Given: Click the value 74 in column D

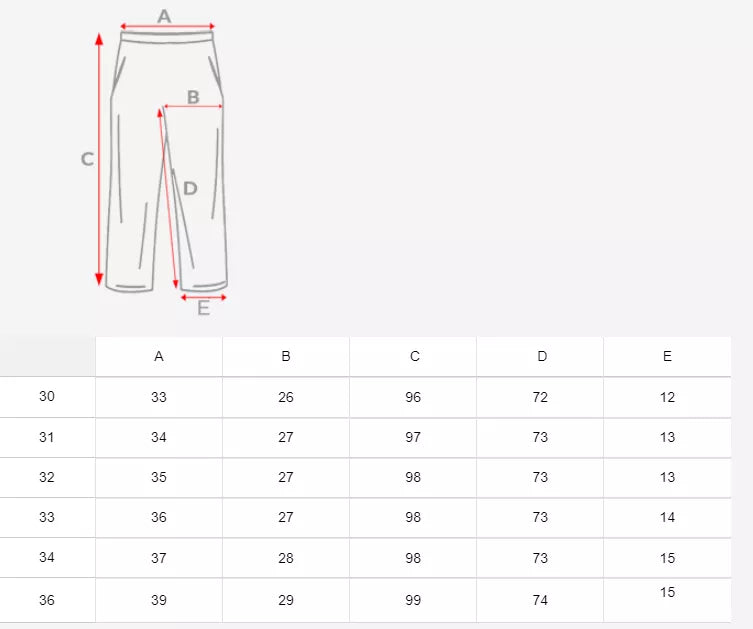Looking at the screenshot, I should pyautogui.click(x=541, y=600).
